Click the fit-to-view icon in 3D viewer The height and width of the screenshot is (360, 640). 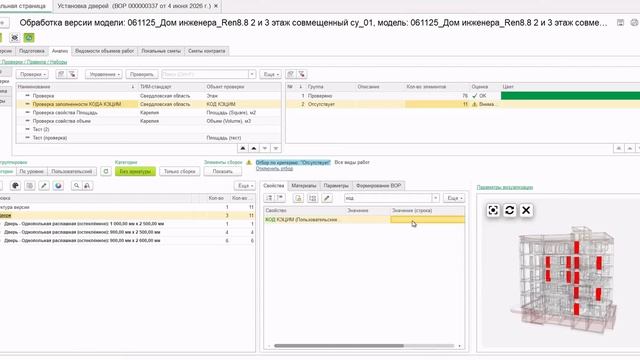click(493, 210)
